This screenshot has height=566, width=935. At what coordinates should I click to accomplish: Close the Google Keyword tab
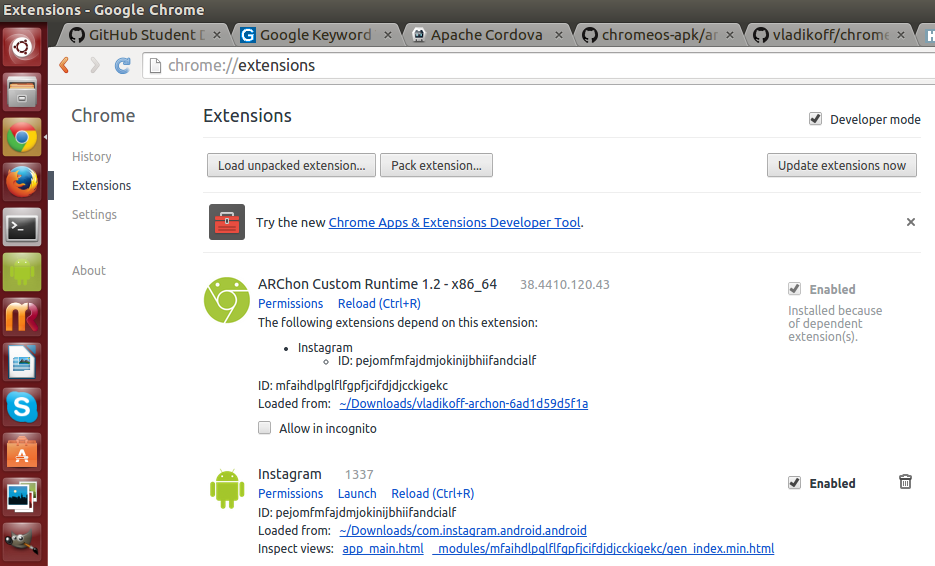click(388, 35)
